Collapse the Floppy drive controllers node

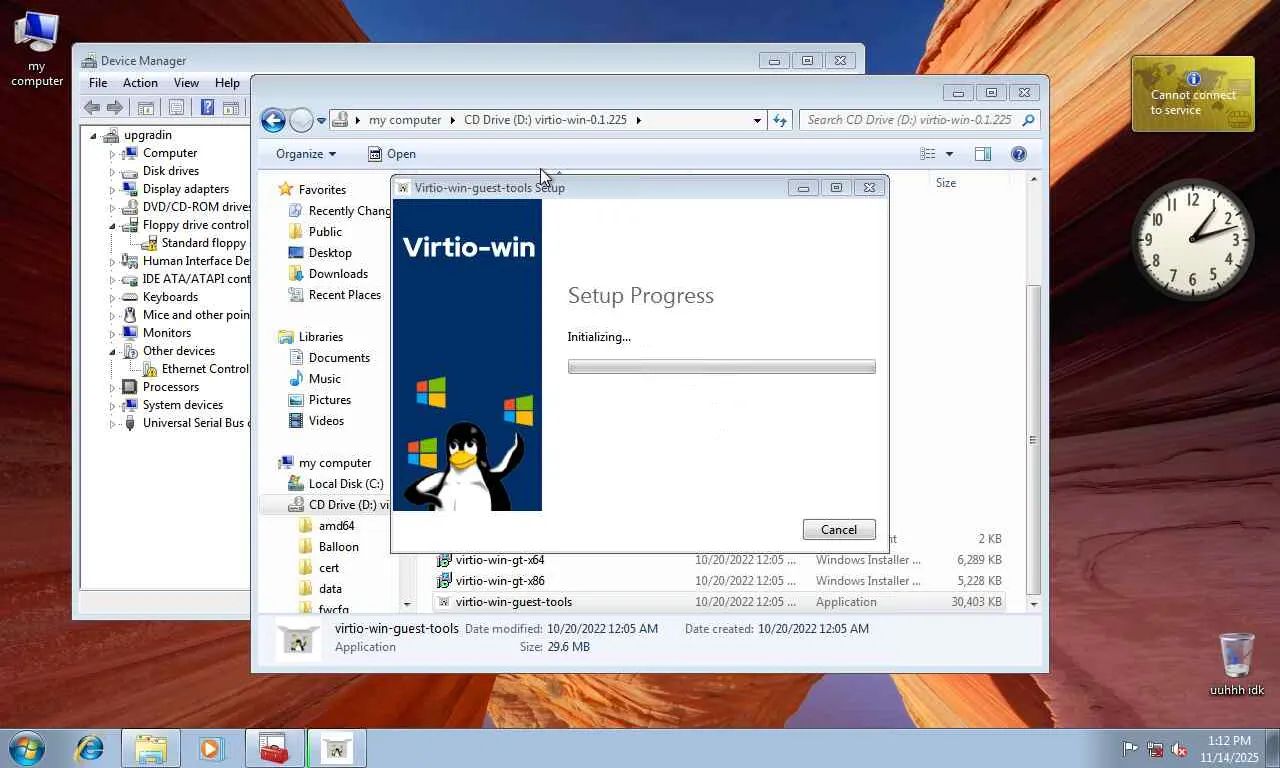(113, 226)
